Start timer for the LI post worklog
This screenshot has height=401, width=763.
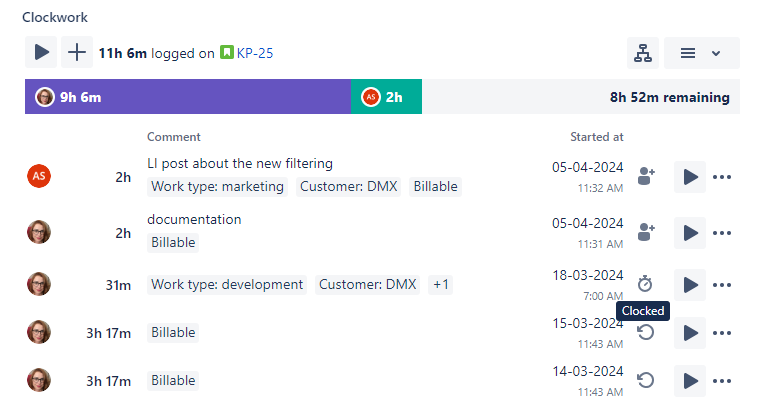click(x=690, y=177)
